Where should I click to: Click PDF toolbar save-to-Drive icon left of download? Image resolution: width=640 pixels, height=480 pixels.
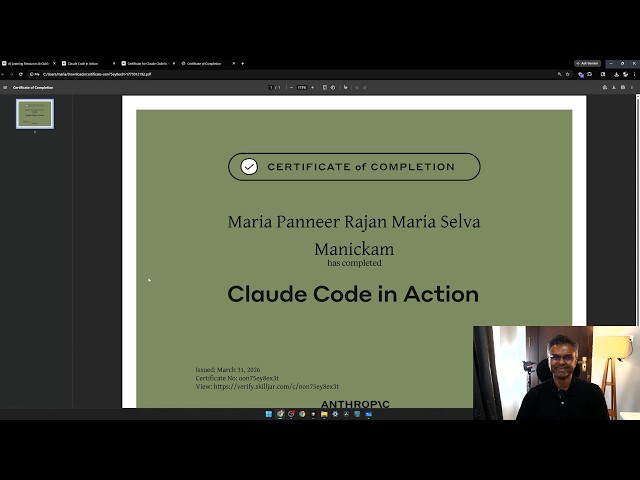[605, 87]
